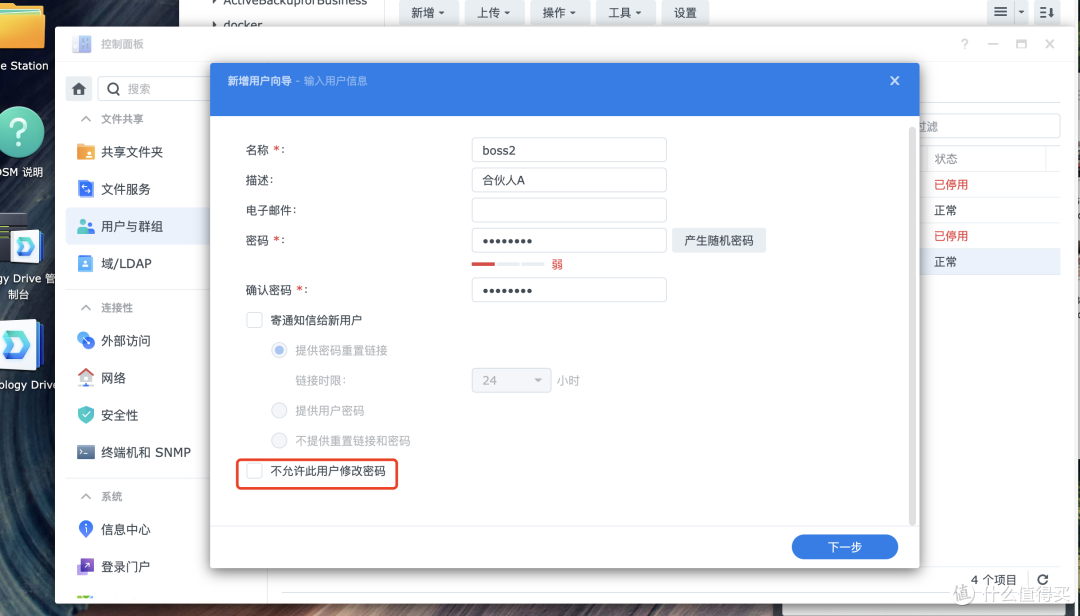Open Shared Folder (共享文件夹) settings
The width and height of the screenshot is (1080, 616).
[x=85, y=152]
